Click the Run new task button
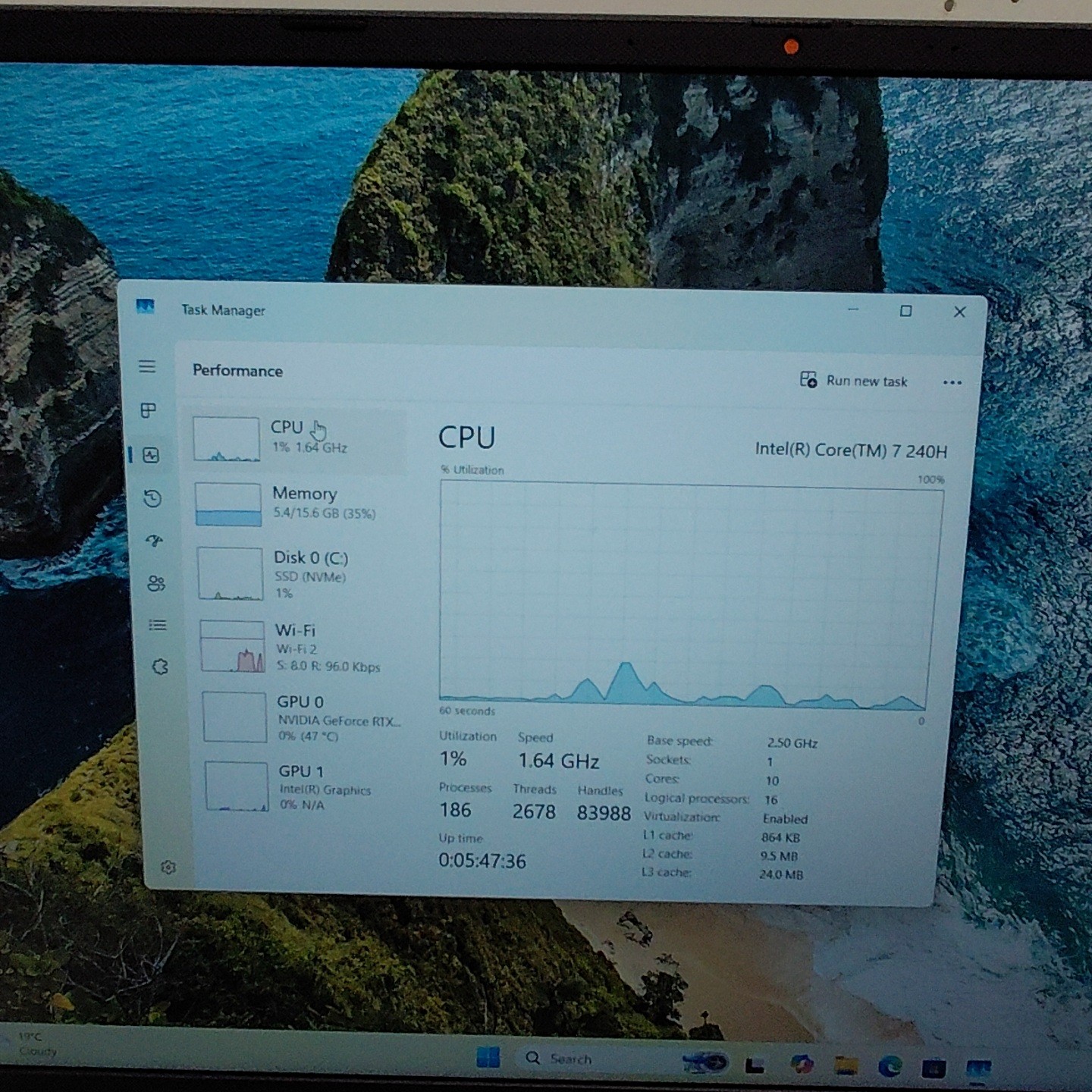 pyautogui.click(x=854, y=381)
